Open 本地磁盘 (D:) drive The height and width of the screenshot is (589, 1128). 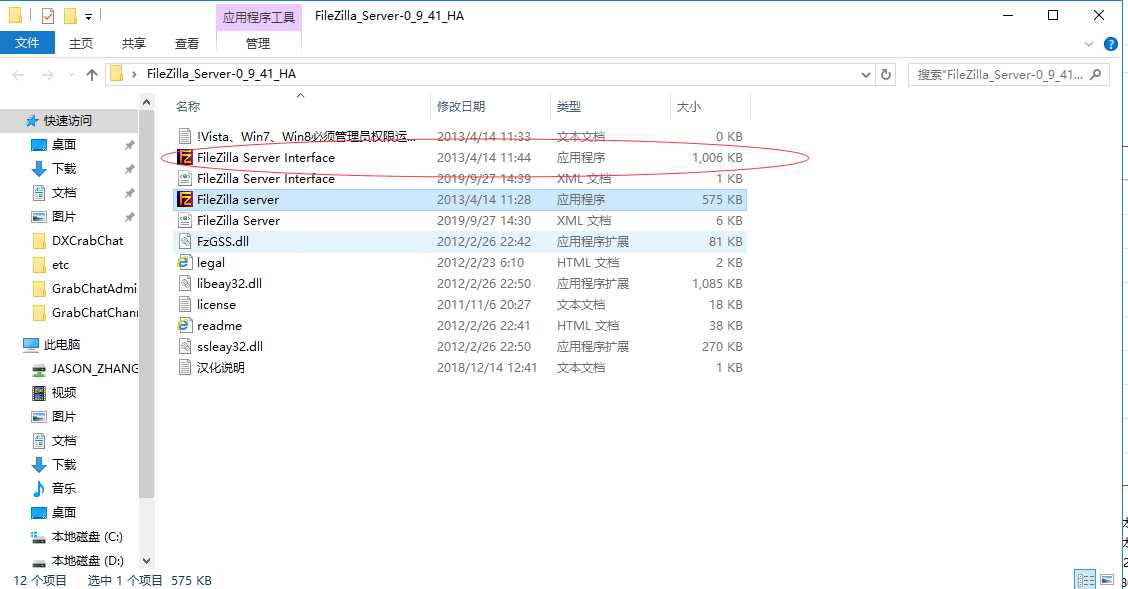(87, 561)
